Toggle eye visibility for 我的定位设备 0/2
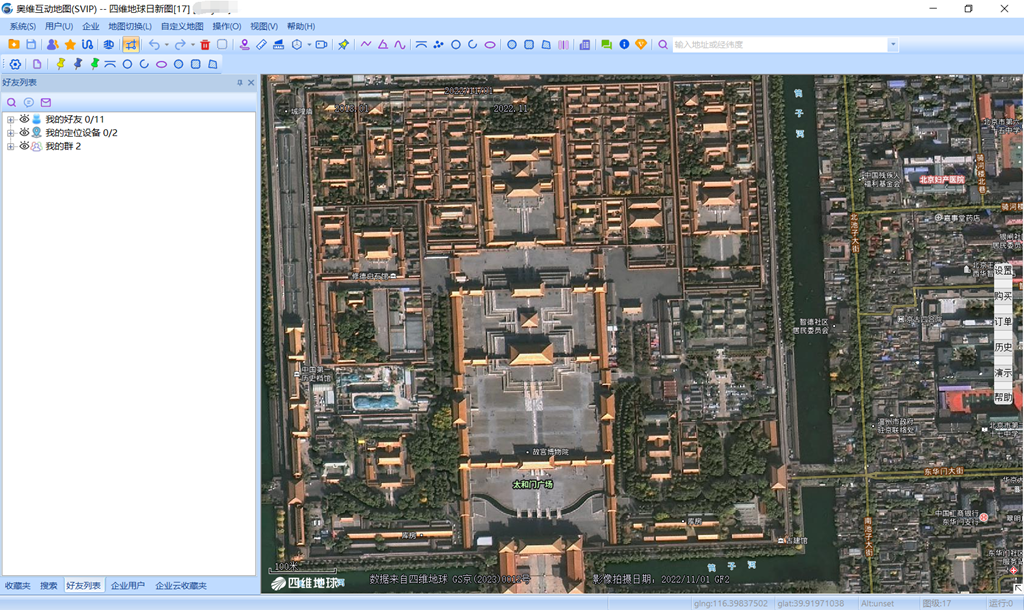Image resolution: width=1024 pixels, height=610 pixels. click(24, 133)
